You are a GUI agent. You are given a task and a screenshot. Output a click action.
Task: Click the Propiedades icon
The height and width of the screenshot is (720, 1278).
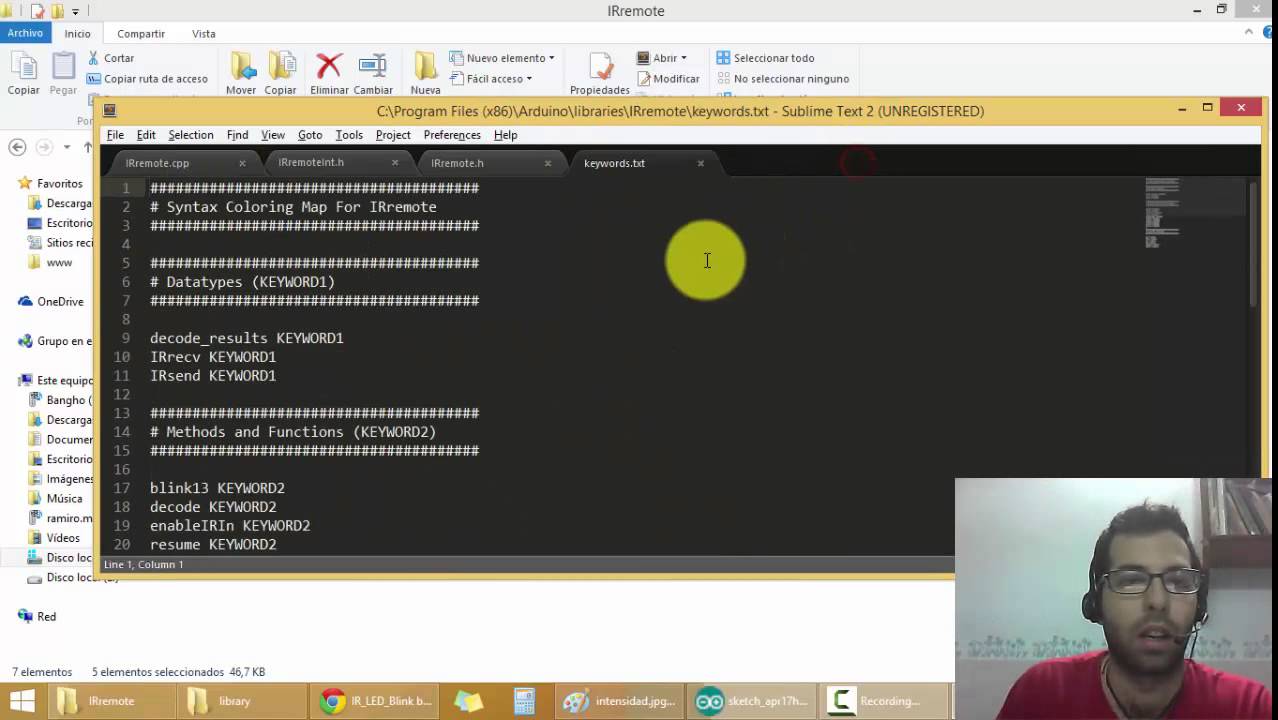[x=600, y=67]
